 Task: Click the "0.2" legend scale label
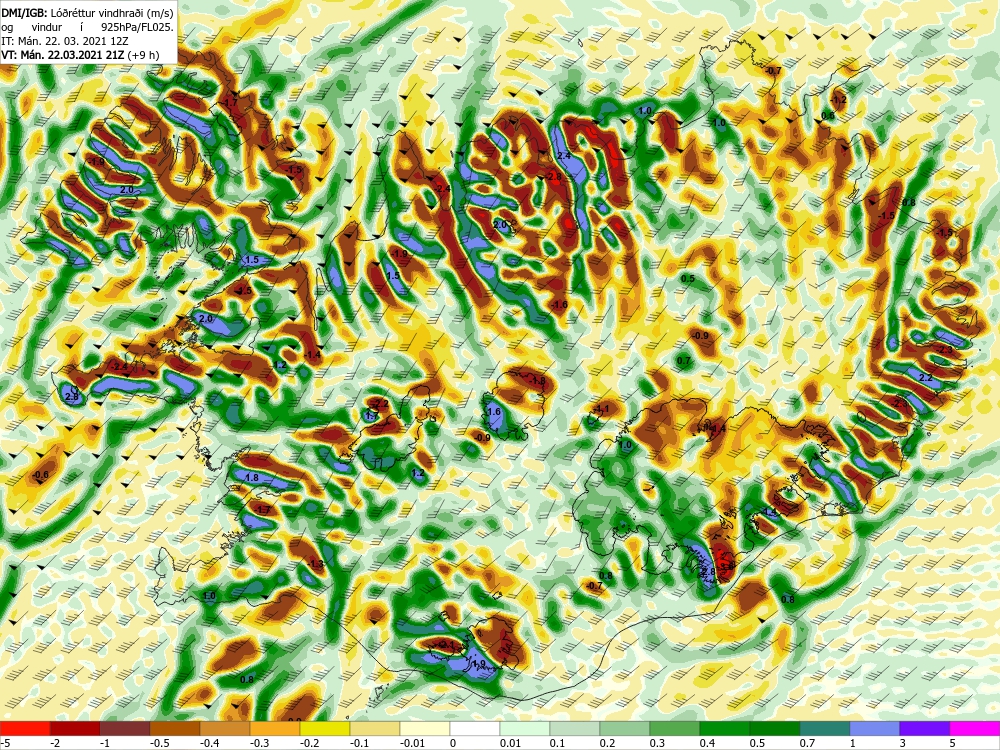point(608,743)
